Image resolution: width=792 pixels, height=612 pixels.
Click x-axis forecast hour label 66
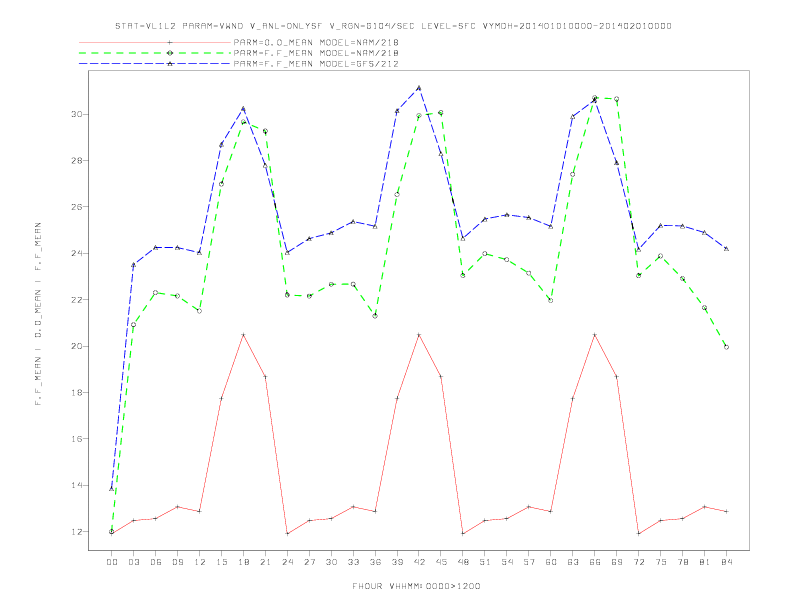pos(595,562)
